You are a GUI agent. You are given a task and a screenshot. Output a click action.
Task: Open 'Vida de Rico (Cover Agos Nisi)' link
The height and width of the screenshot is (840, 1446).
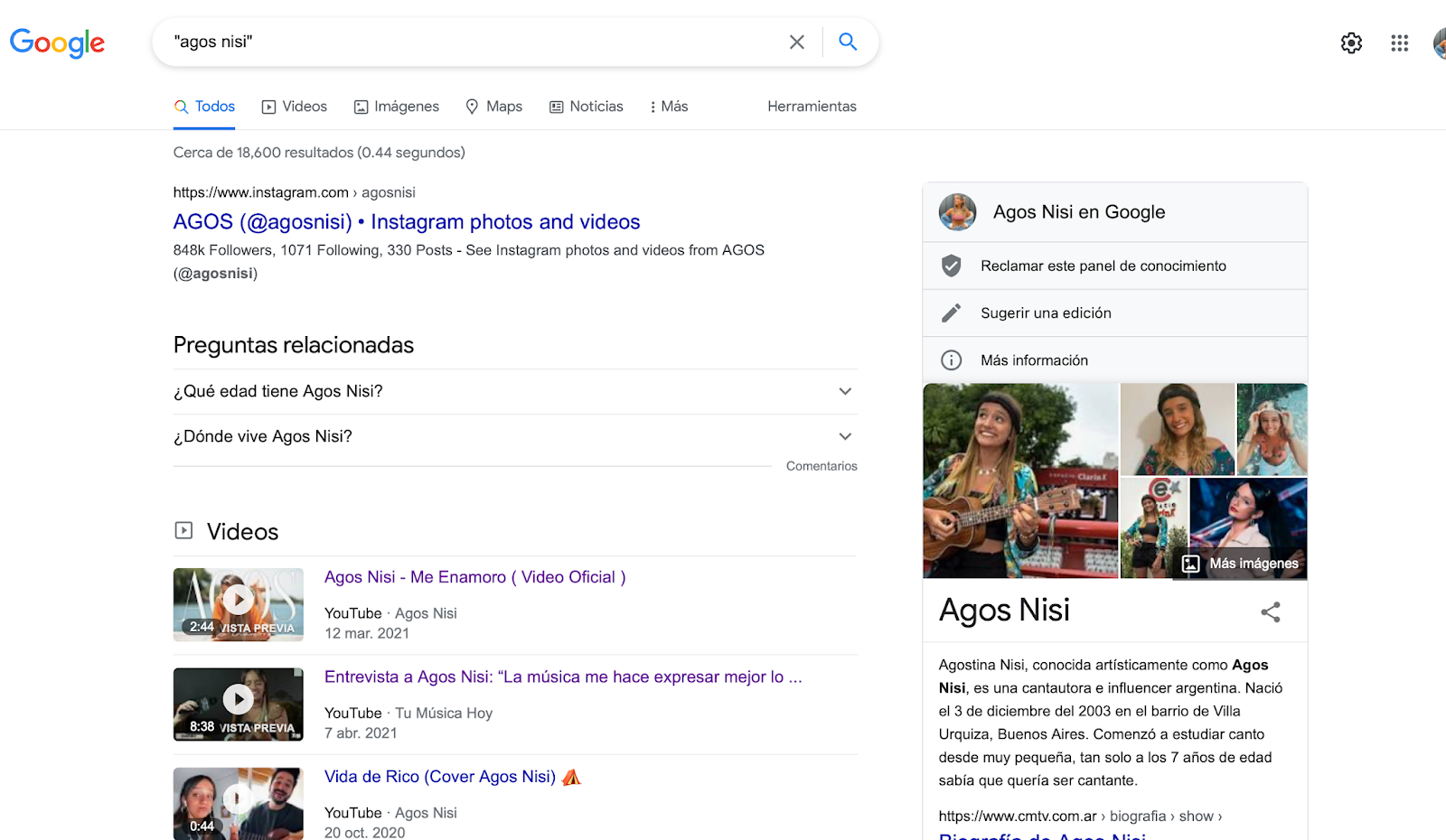452,777
